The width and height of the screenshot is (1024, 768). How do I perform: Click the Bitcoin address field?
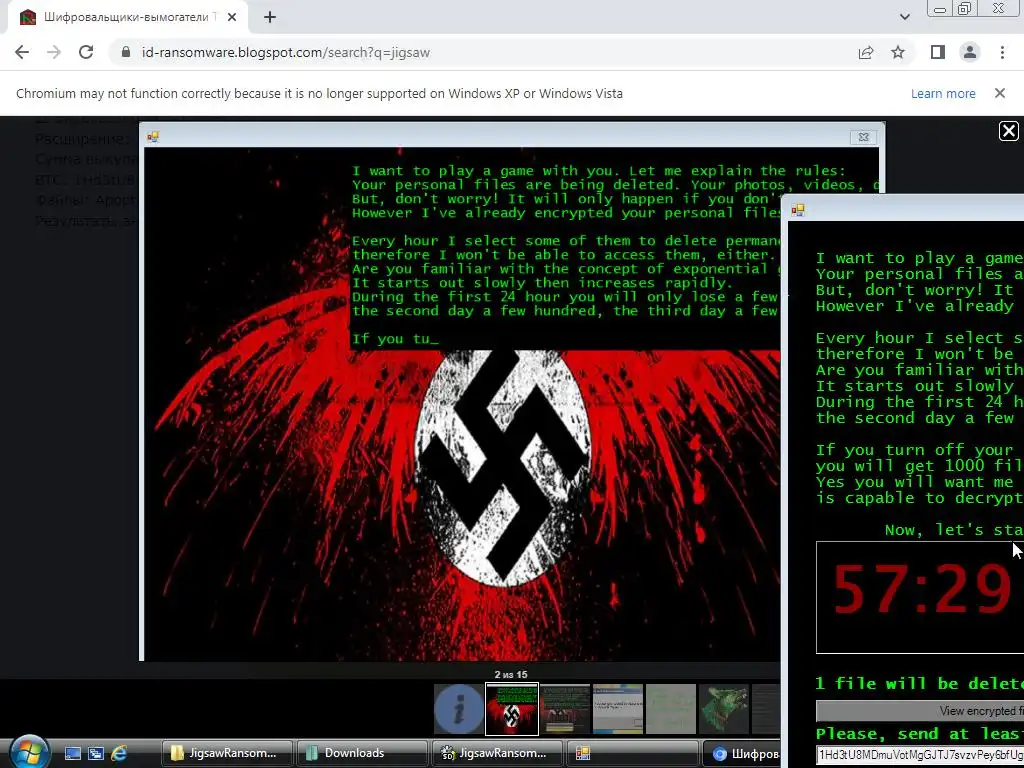[920, 754]
